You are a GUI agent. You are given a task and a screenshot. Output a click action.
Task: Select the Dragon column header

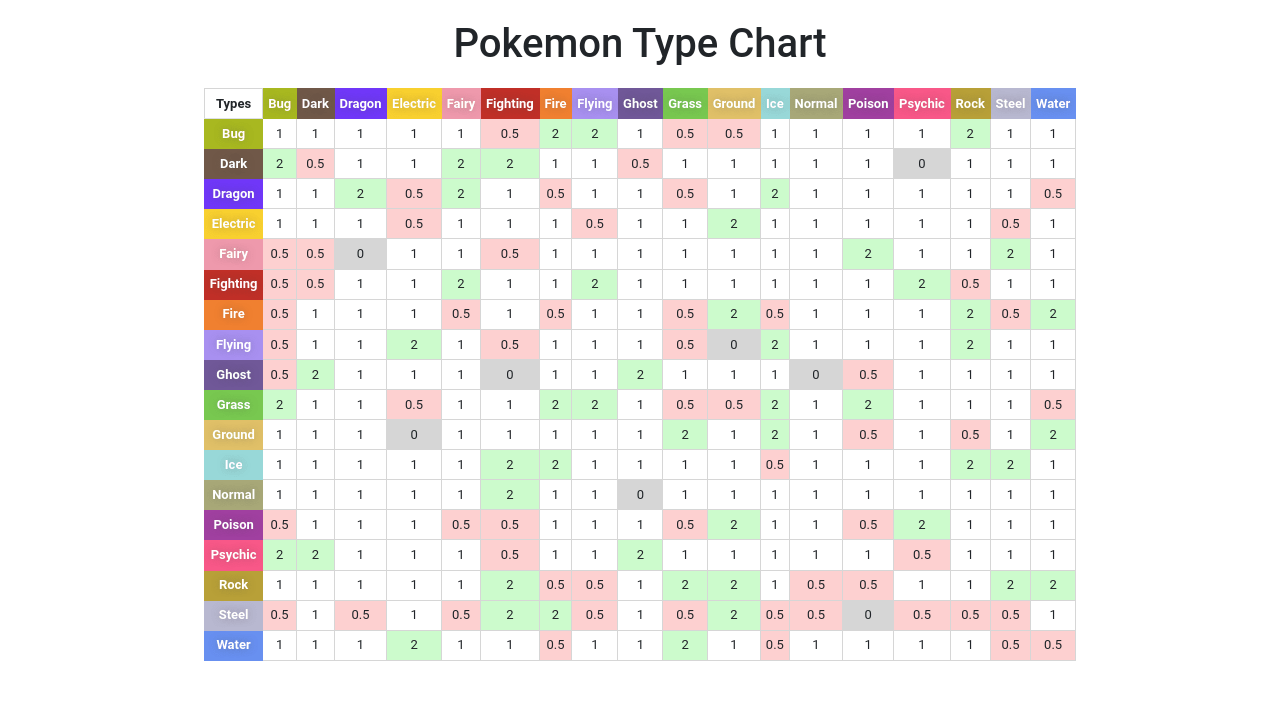coord(360,104)
